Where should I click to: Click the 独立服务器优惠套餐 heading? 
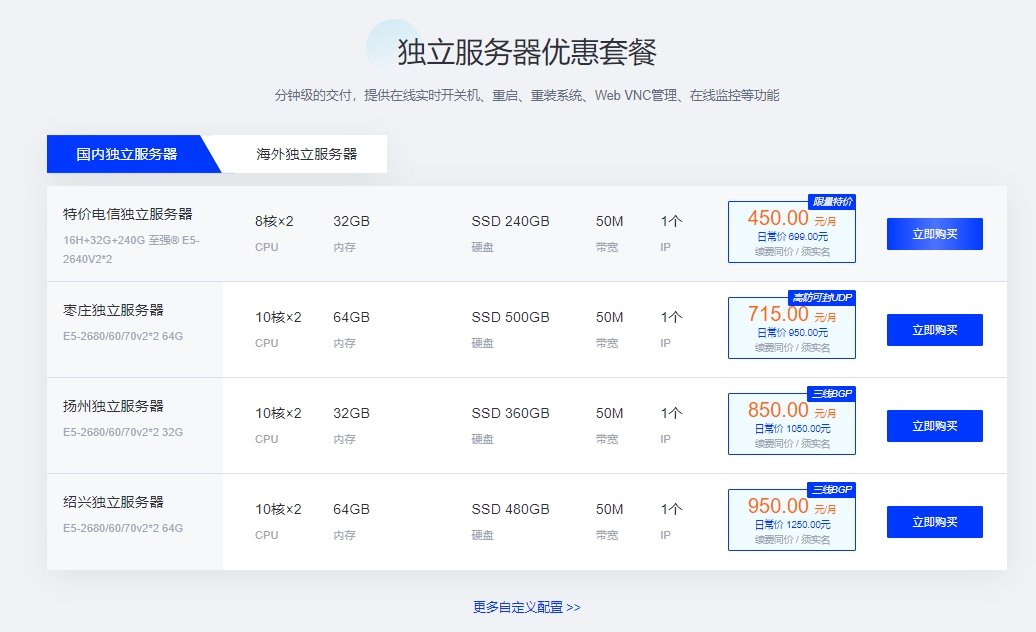pos(527,53)
